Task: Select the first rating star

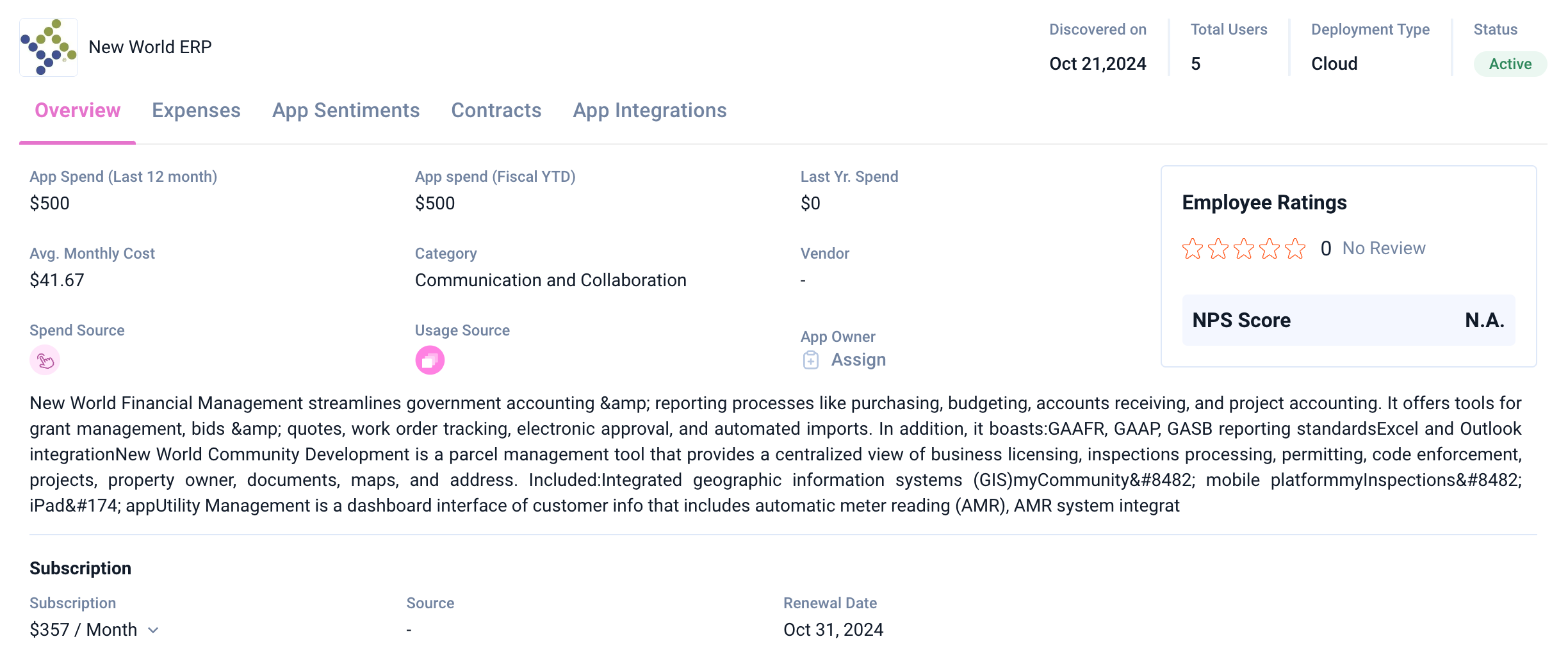Action: click(1193, 248)
